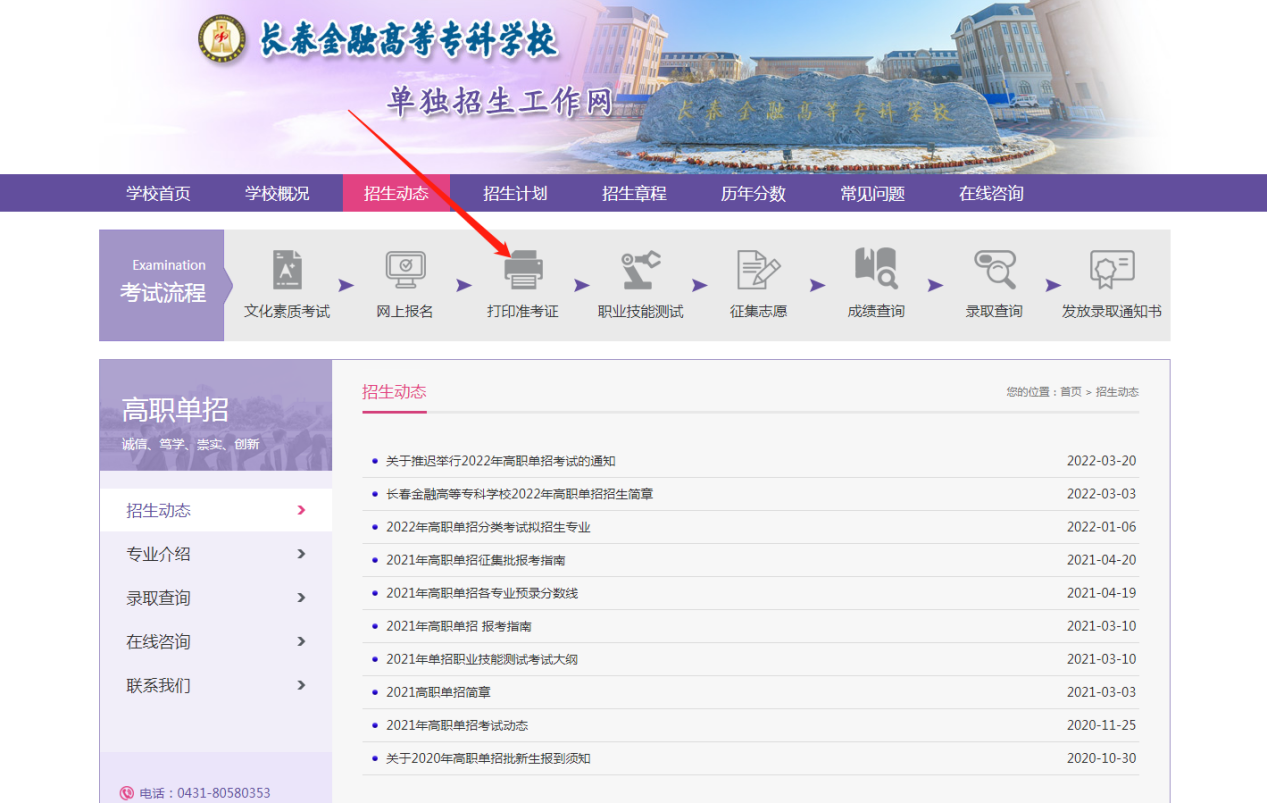1267x803 pixels.
Task: Click the 文化素质考试 step label
Action: click(x=287, y=311)
